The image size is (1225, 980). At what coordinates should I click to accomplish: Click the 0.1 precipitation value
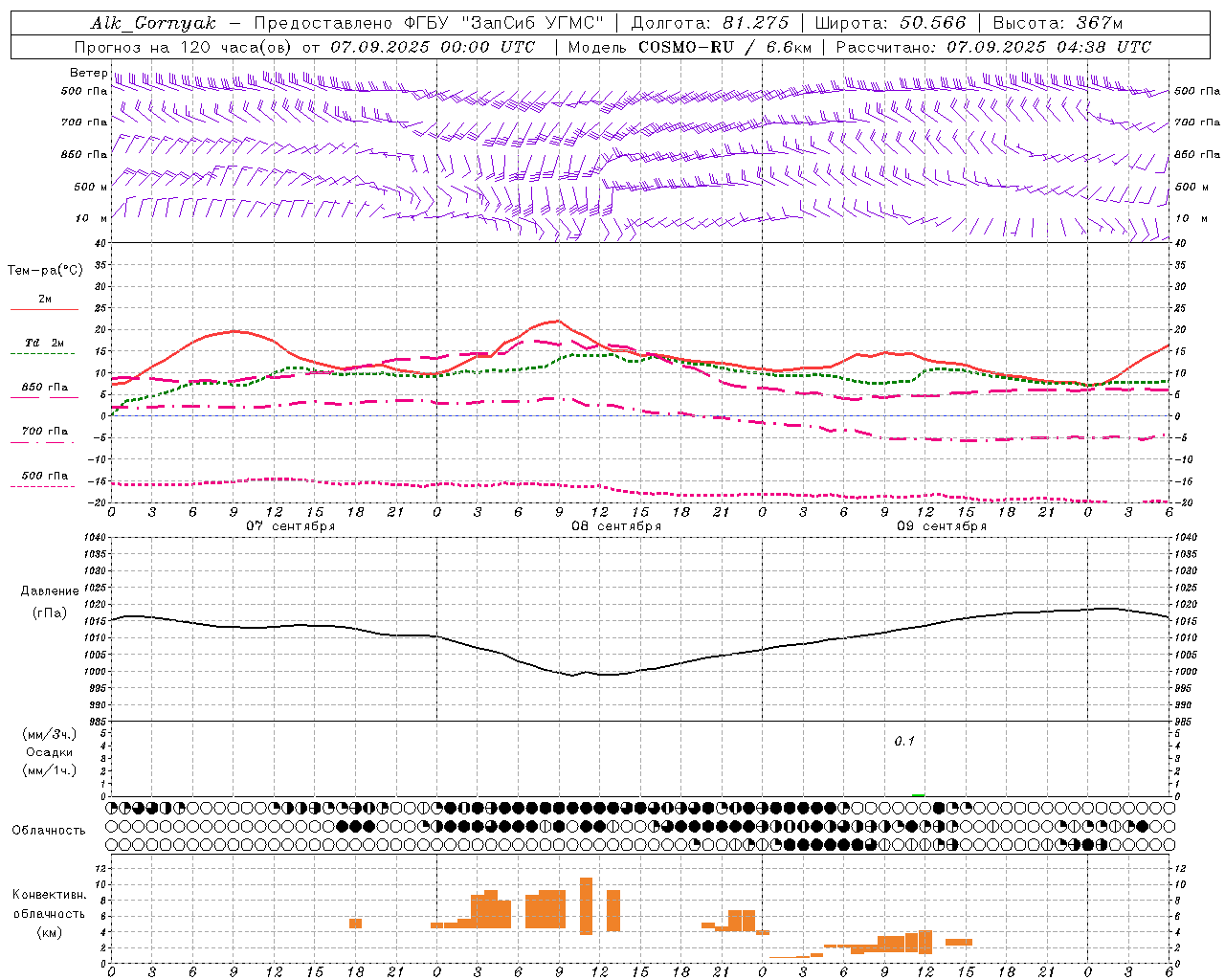pyautogui.click(x=904, y=741)
